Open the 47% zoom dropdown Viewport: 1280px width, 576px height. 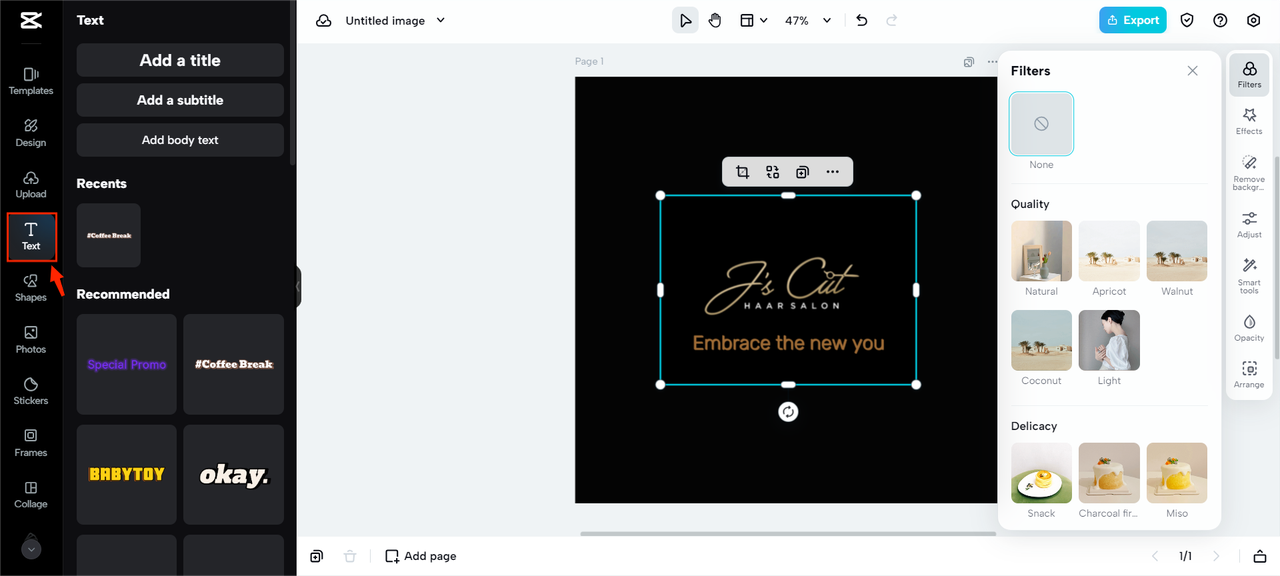[x=810, y=20]
